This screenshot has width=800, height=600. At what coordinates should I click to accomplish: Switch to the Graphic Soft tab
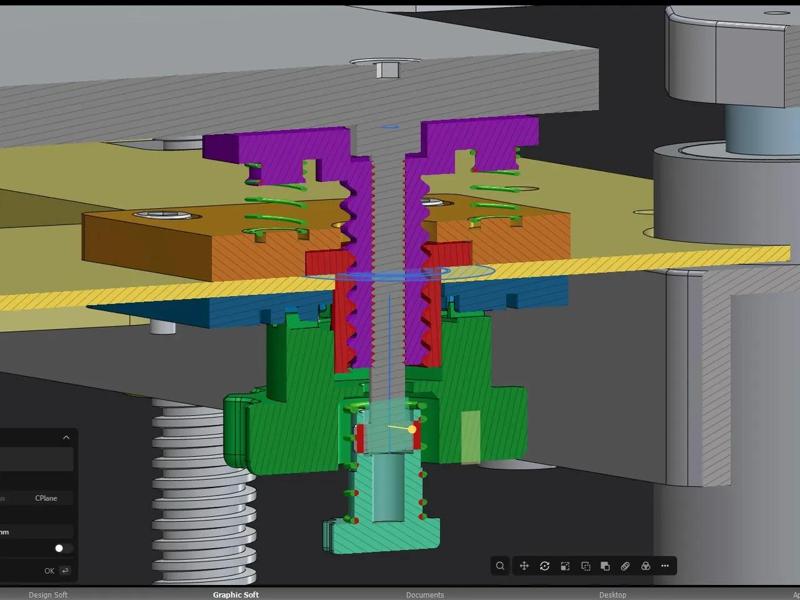coord(236,595)
